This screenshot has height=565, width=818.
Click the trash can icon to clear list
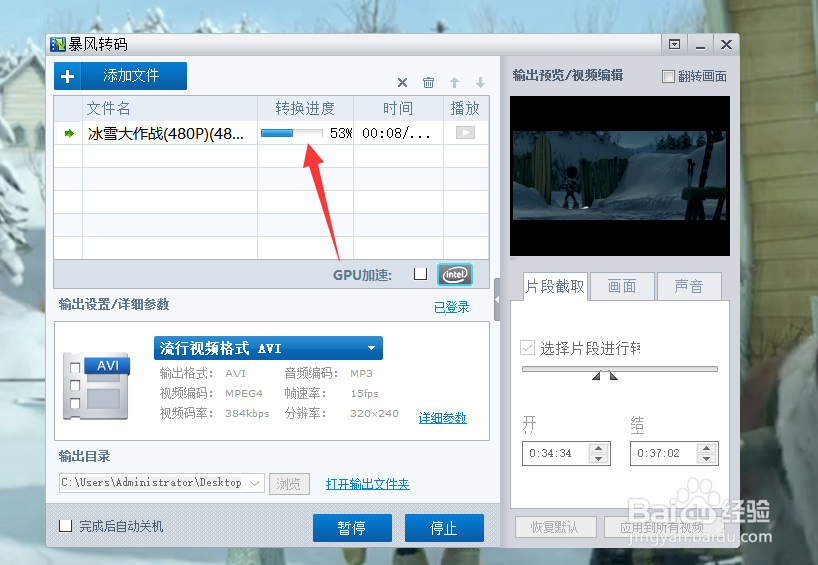point(428,82)
